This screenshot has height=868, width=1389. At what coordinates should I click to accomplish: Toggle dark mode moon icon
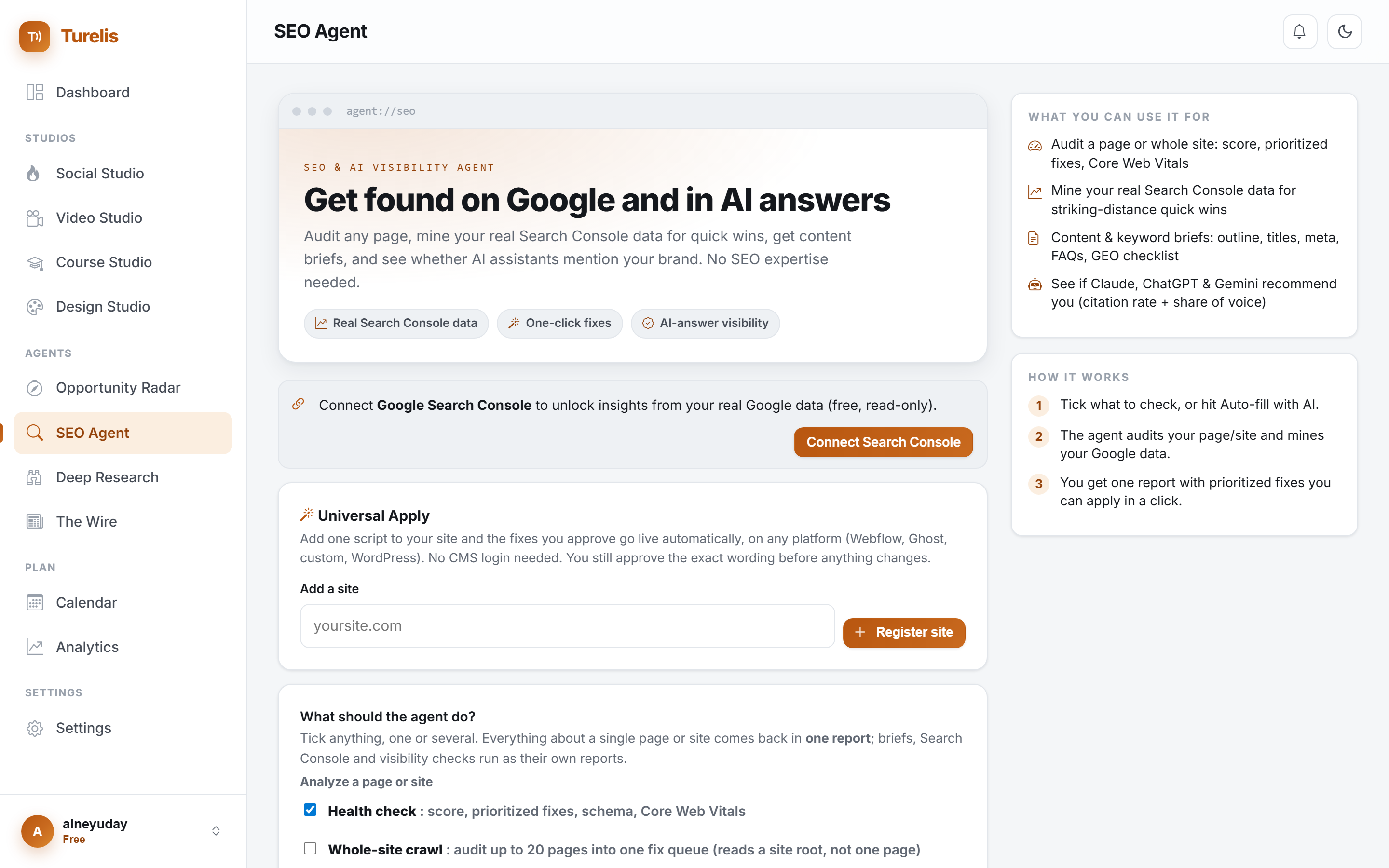click(x=1344, y=31)
